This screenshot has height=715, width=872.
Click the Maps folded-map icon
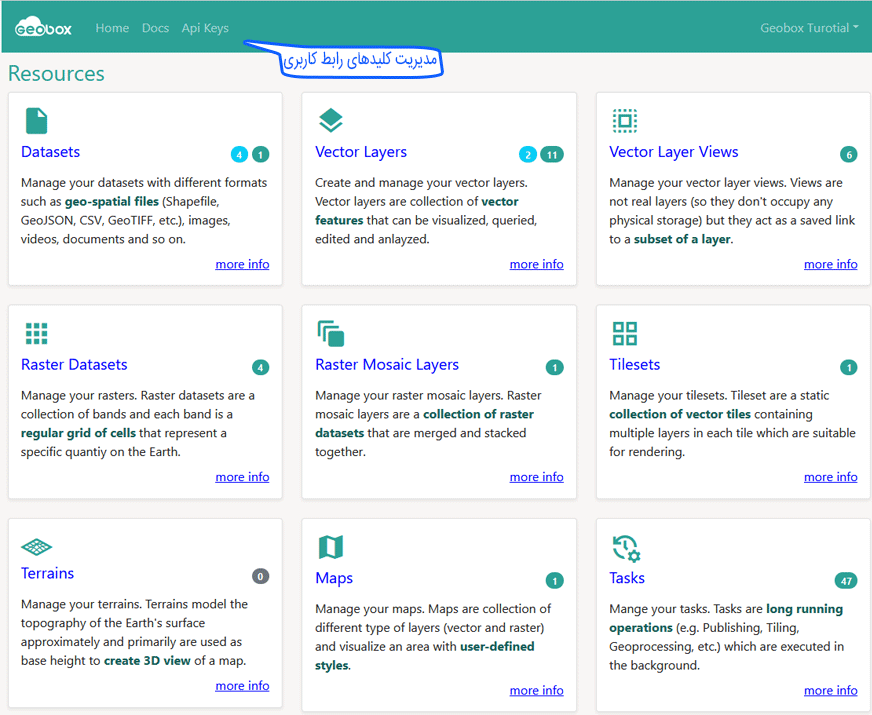click(330, 547)
